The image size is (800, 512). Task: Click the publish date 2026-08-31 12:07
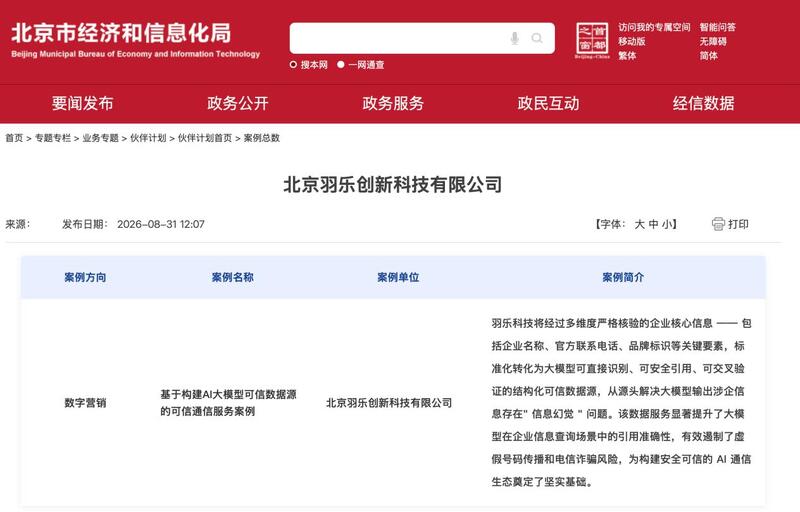(161, 224)
